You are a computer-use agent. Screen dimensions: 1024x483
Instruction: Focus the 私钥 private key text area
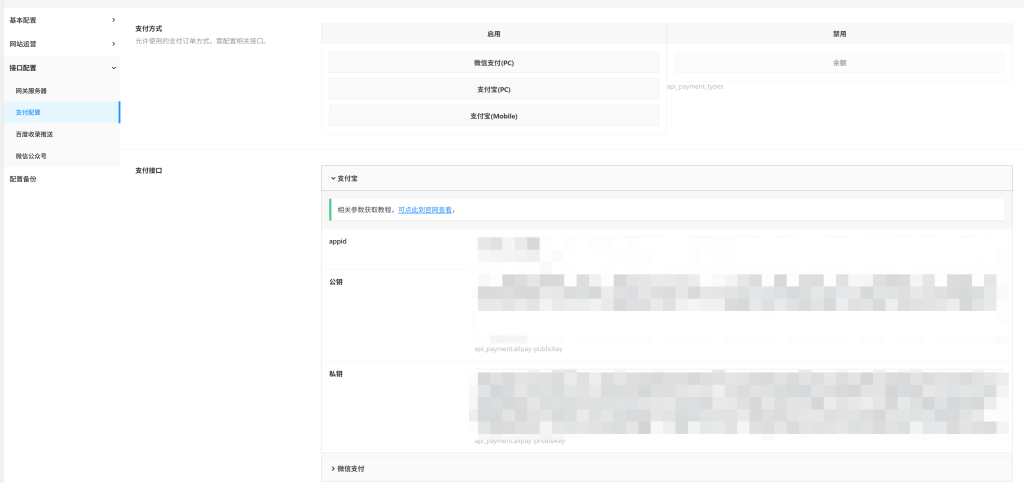740,402
